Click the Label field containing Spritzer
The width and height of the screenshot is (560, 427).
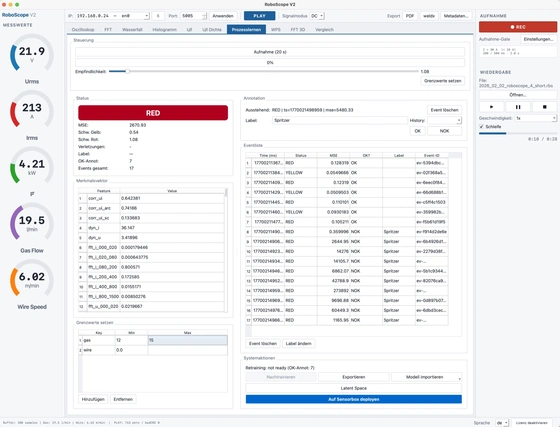[339, 120]
